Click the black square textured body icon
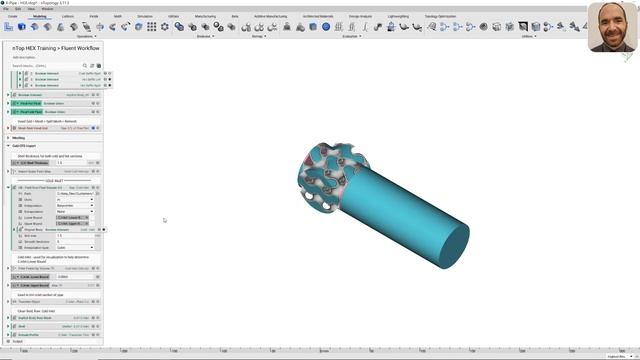 pyautogui.click(x=523, y=27)
